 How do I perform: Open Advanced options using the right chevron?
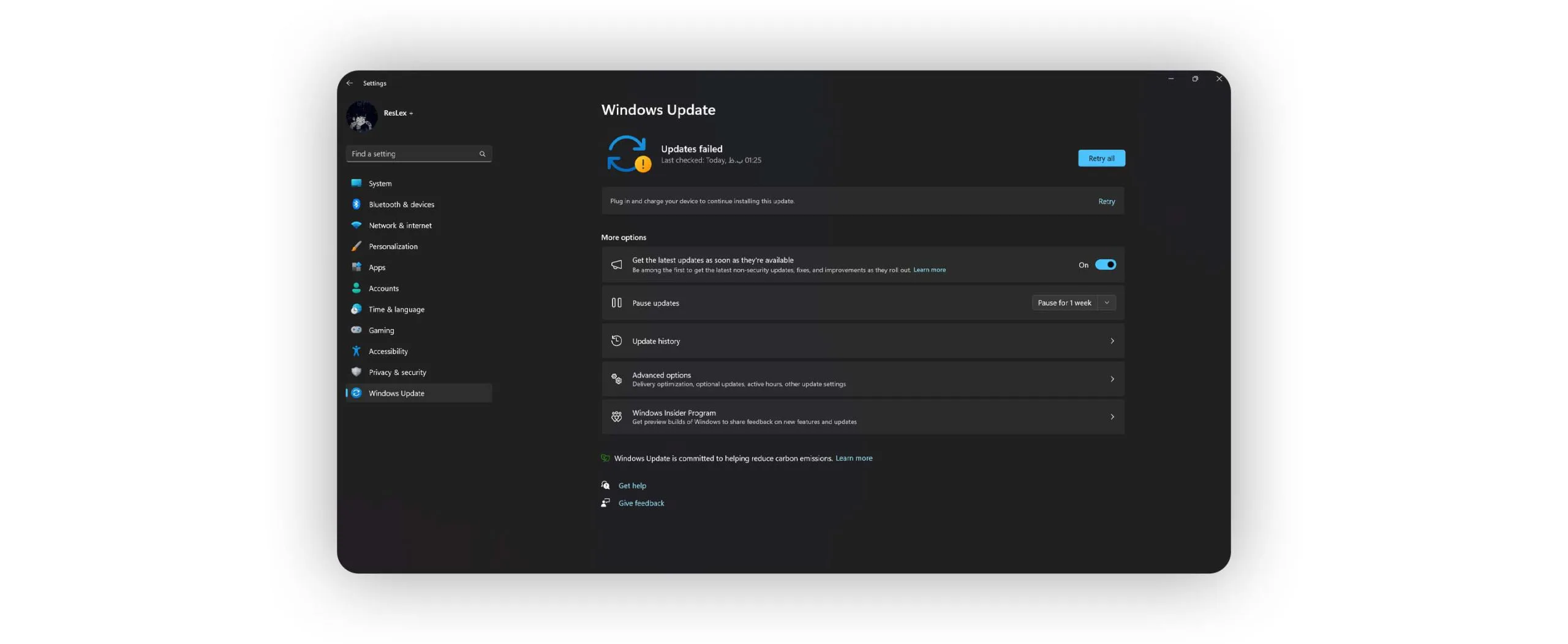coord(1112,379)
